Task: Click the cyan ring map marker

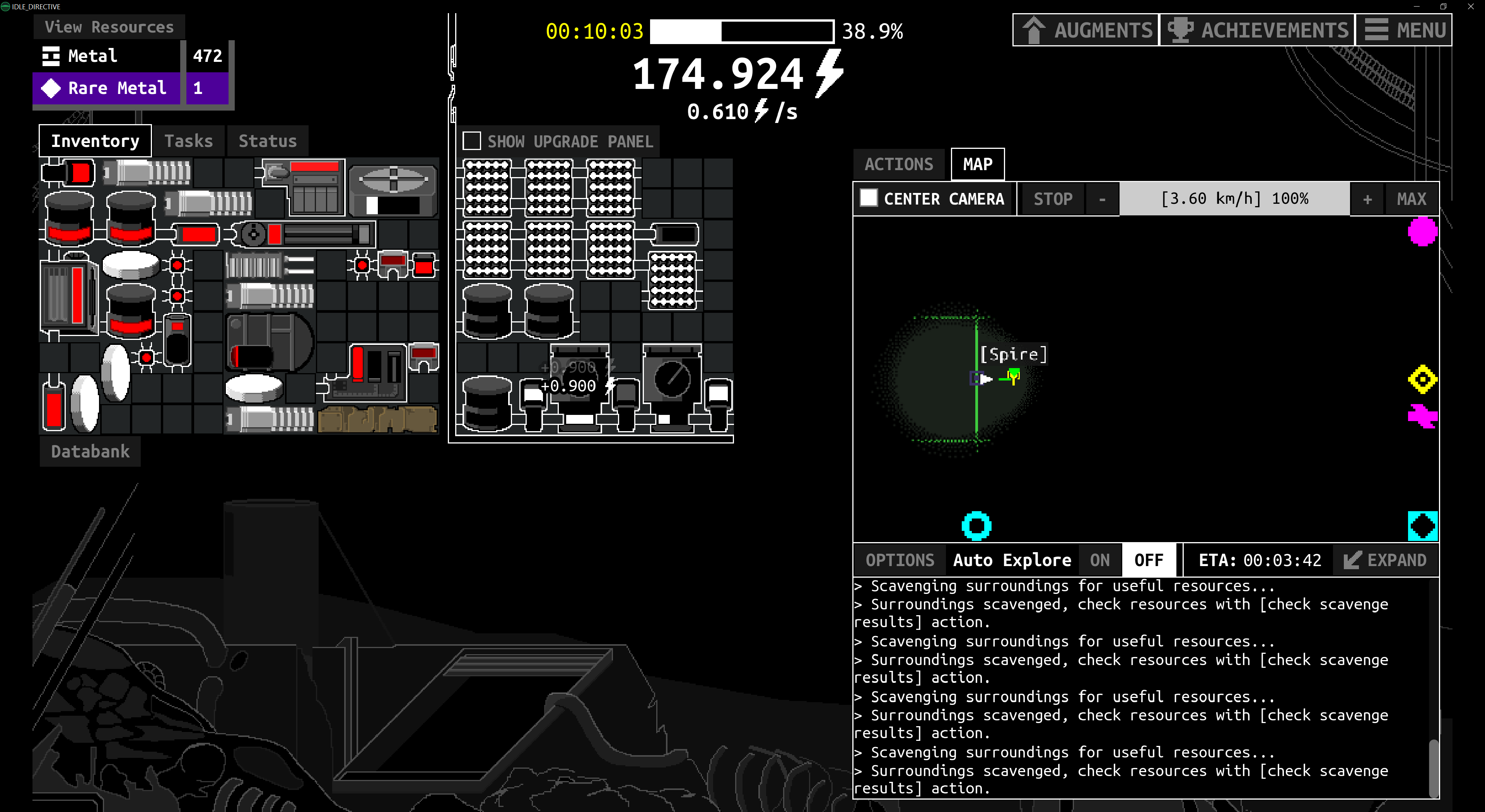Action: coord(976,525)
